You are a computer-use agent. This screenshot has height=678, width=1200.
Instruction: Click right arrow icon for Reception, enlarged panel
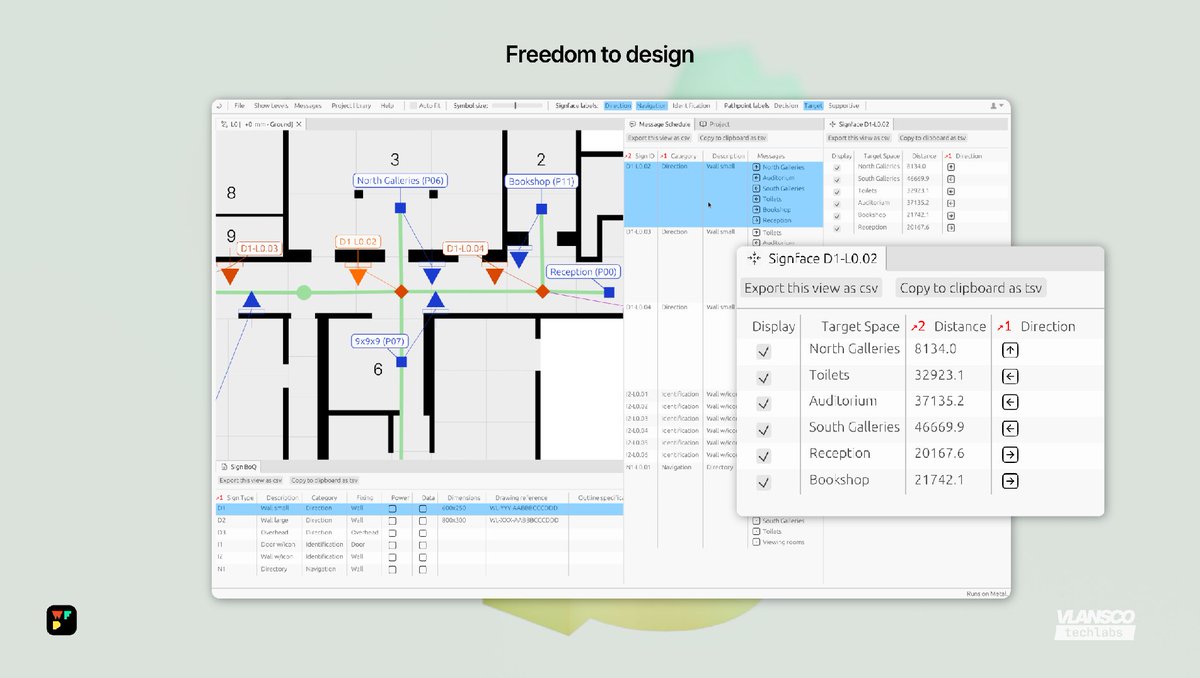coord(1010,455)
